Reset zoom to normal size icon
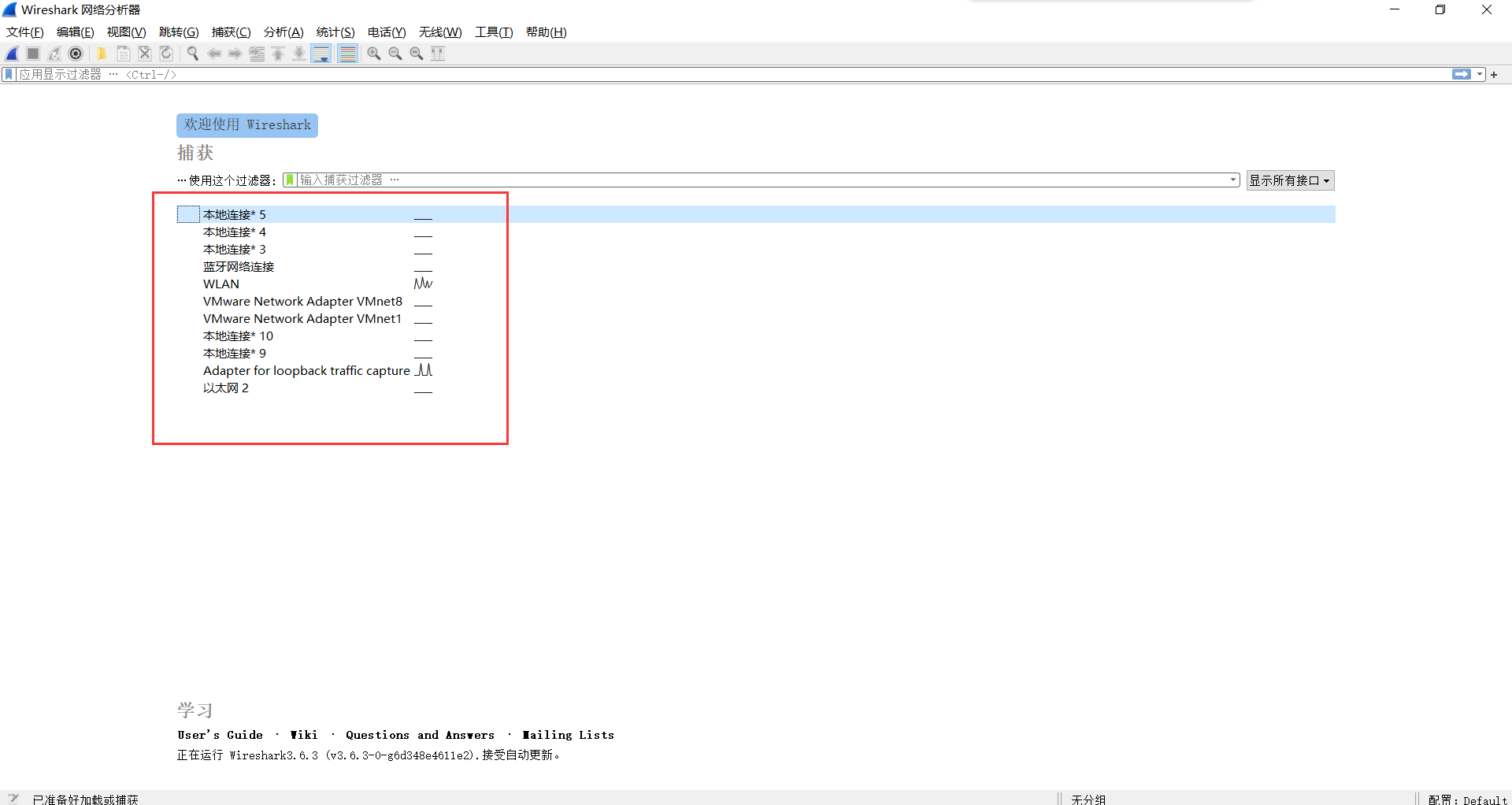This screenshot has width=1512, height=805. [x=417, y=54]
